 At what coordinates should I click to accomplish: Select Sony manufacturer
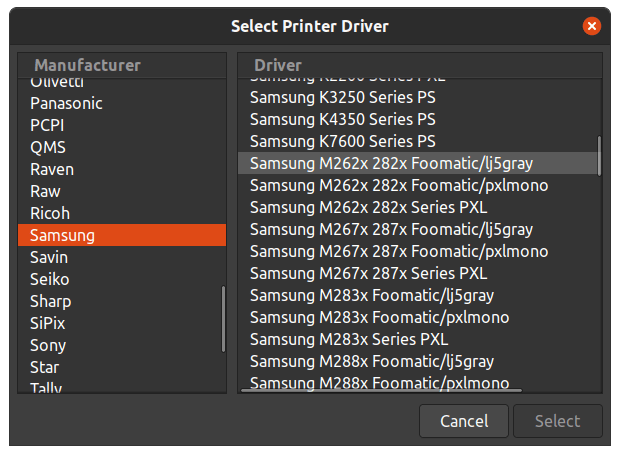tap(122, 345)
